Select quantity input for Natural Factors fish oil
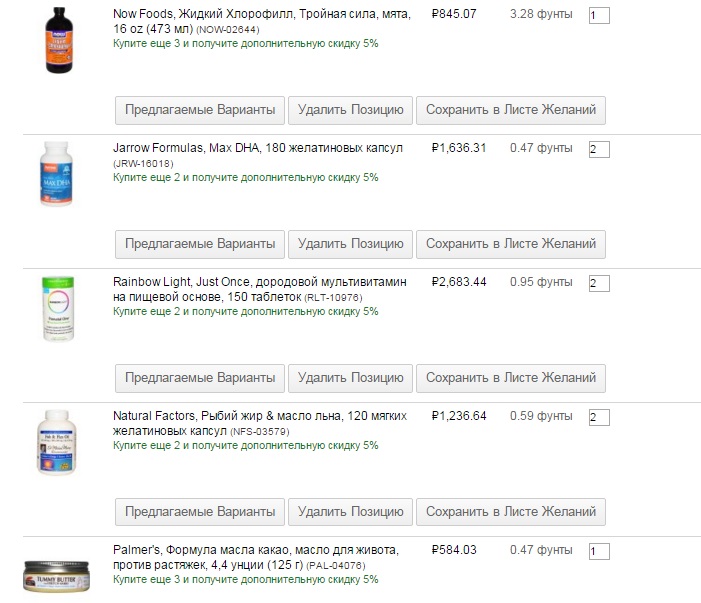 (599, 418)
